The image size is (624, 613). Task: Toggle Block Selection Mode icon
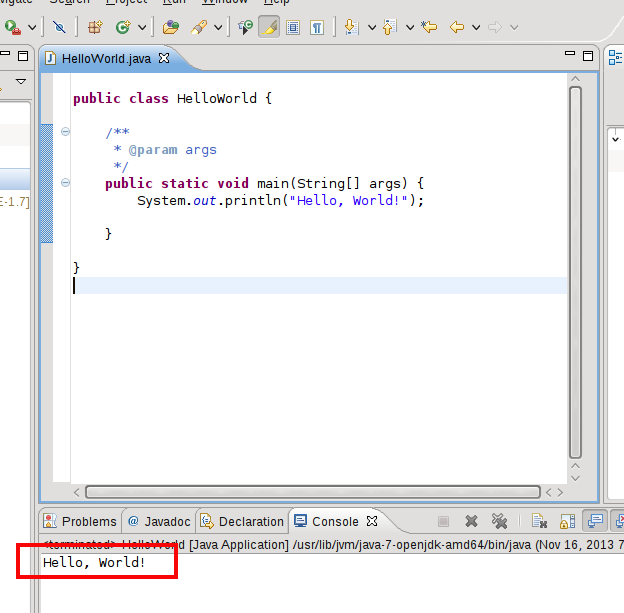pyautogui.click(x=293, y=27)
